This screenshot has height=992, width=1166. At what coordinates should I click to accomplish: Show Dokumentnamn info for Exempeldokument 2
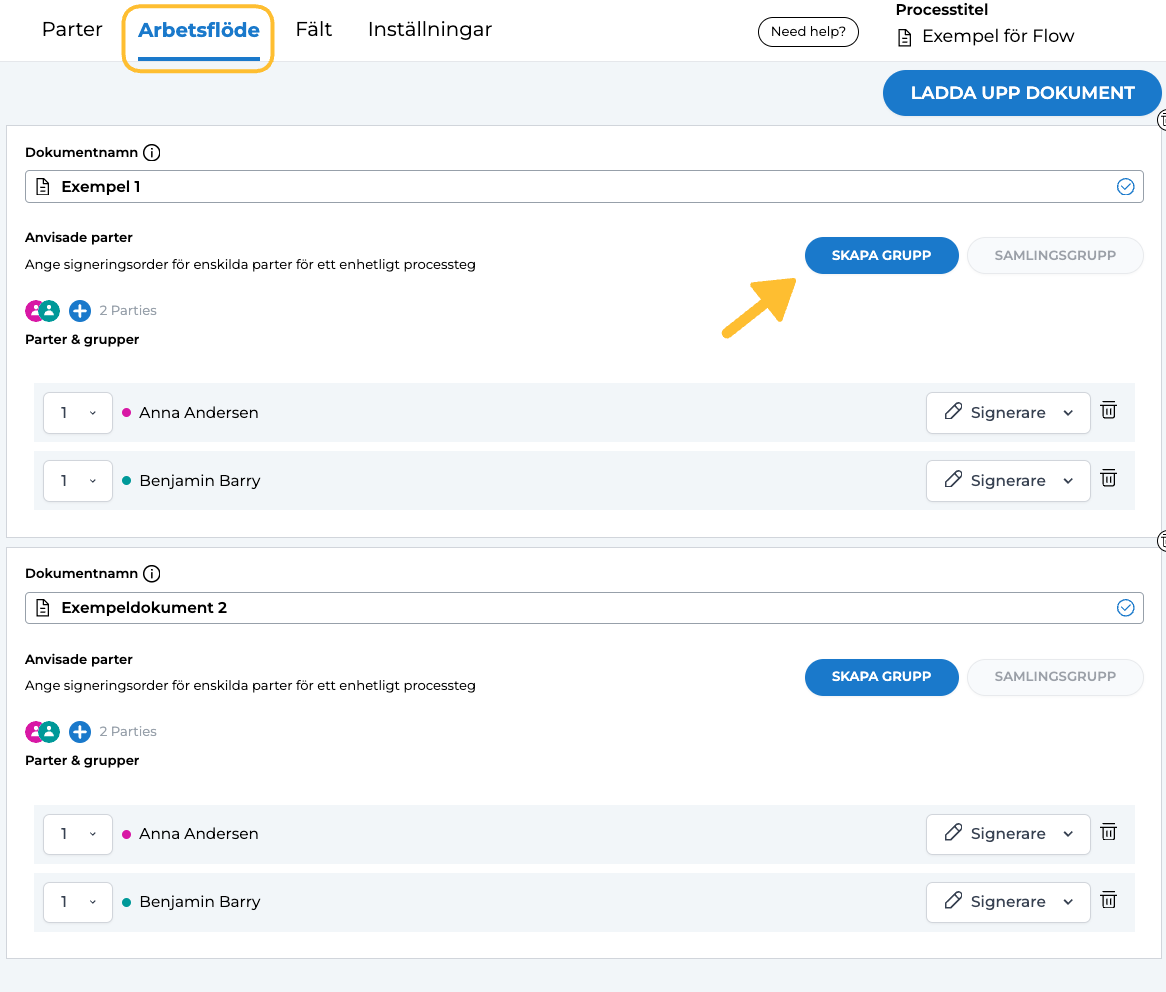(x=152, y=574)
